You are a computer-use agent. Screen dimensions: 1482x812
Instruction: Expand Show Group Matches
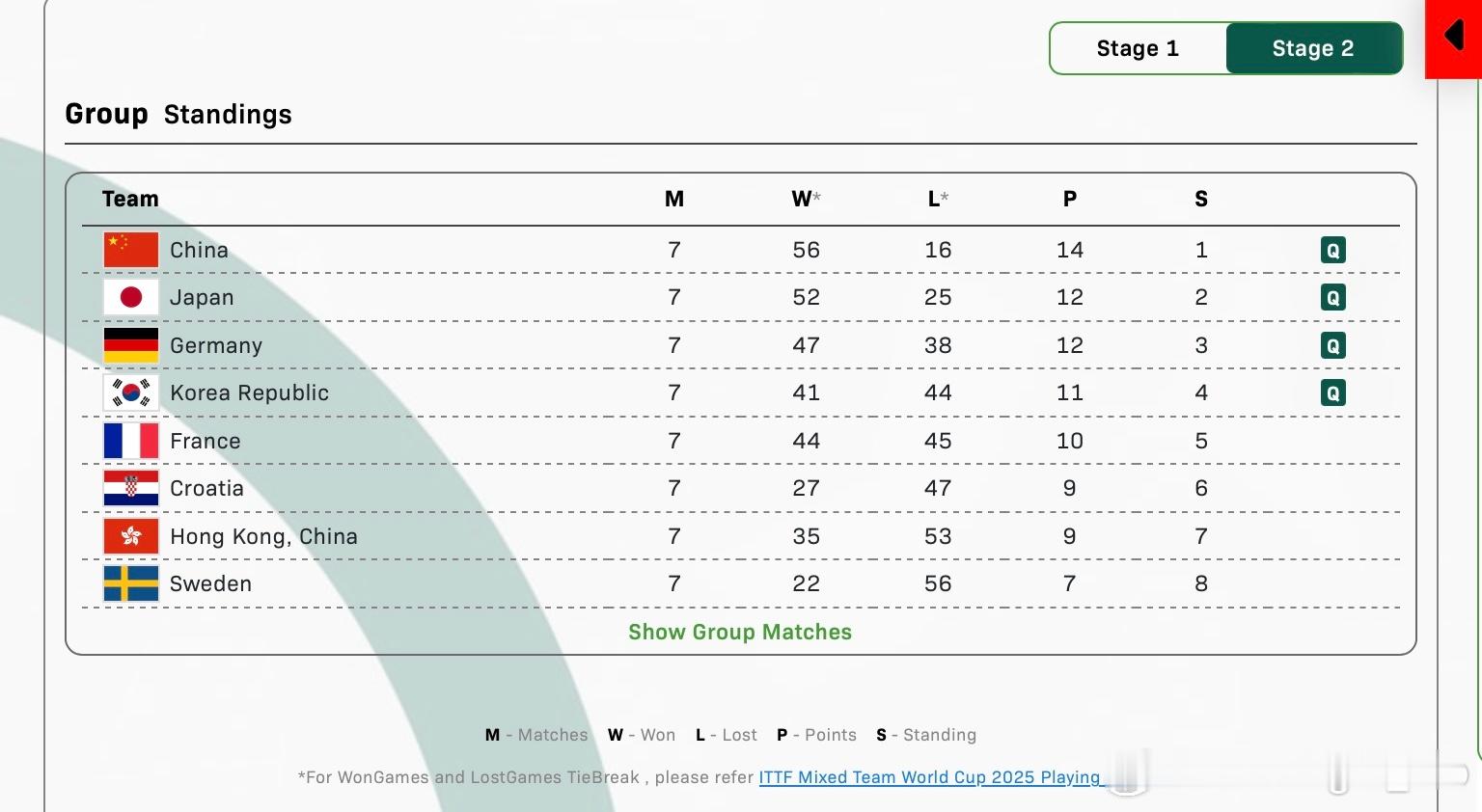(x=740, y=632)
